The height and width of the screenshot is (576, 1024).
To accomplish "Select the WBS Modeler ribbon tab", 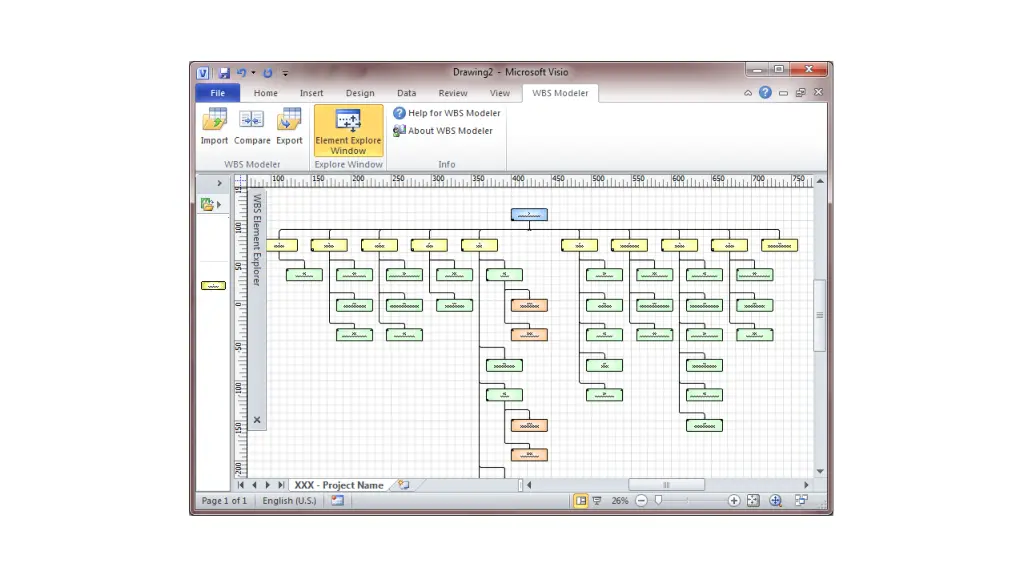I will click(560, 93).
